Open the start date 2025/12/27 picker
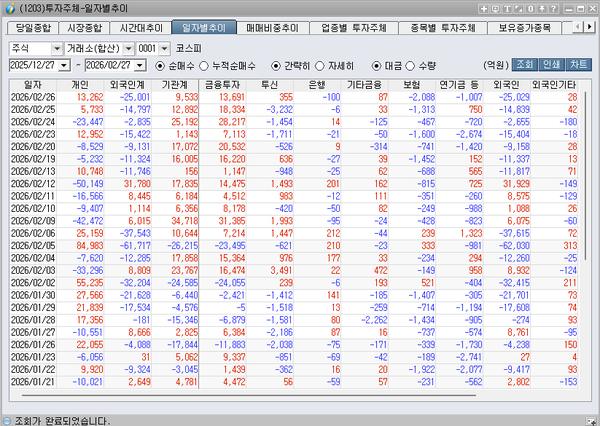The image size is (600, 426). pos(64,65)
